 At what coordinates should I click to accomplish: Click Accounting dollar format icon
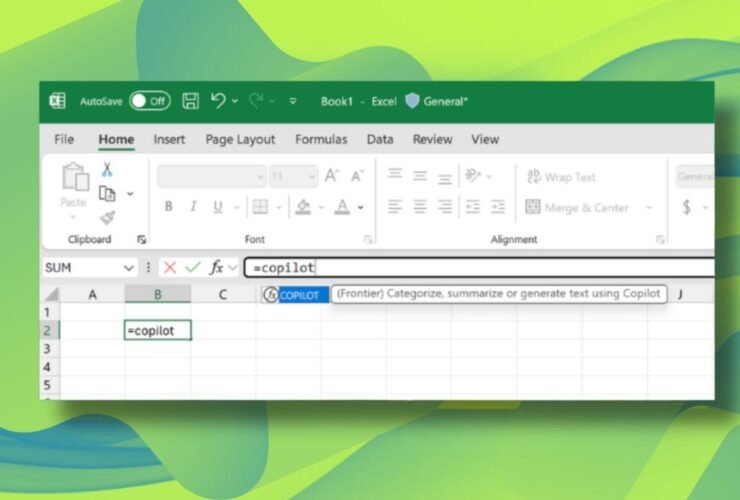[687, 207]
